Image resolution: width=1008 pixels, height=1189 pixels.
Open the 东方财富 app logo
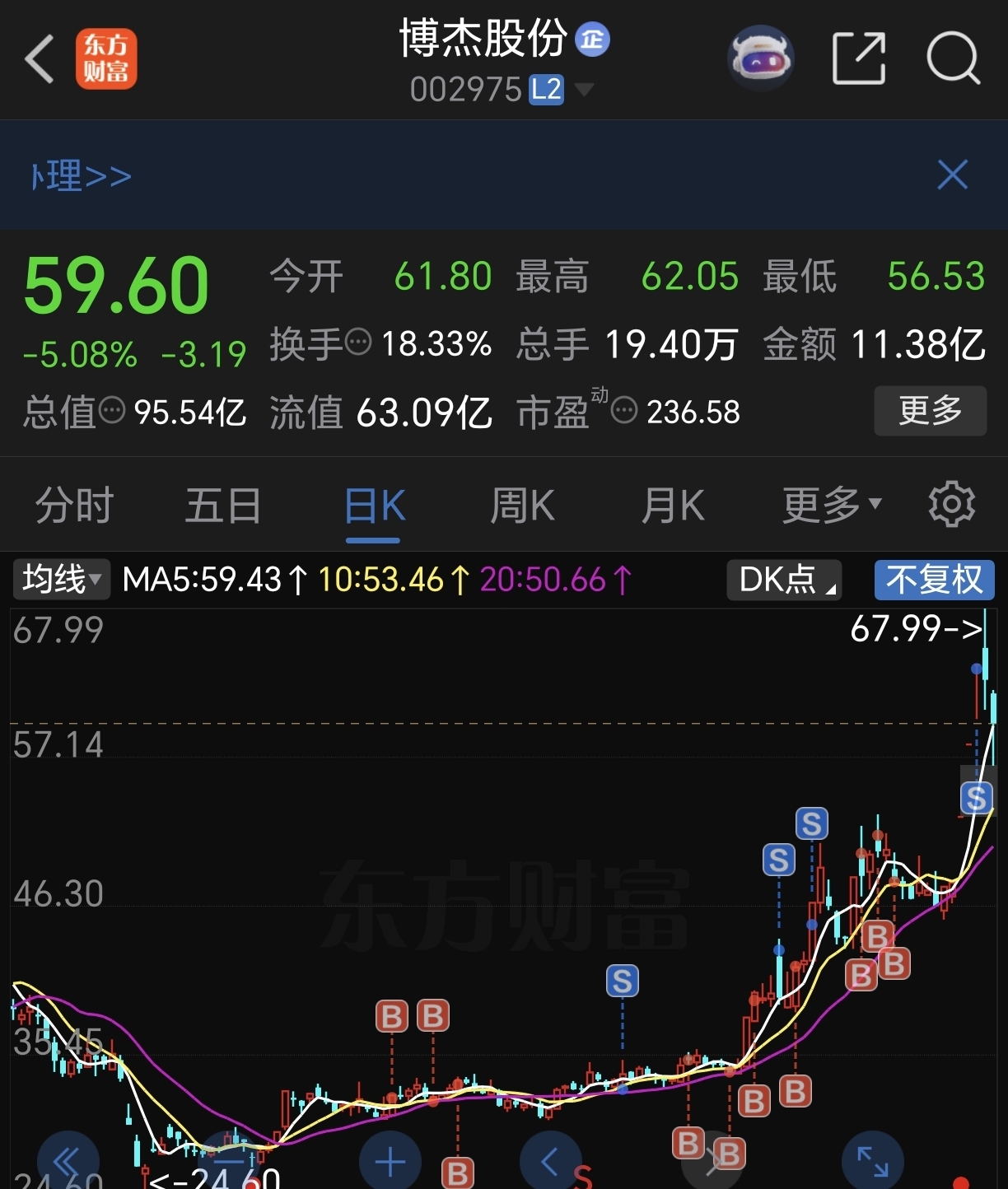(x=106, y=59)
